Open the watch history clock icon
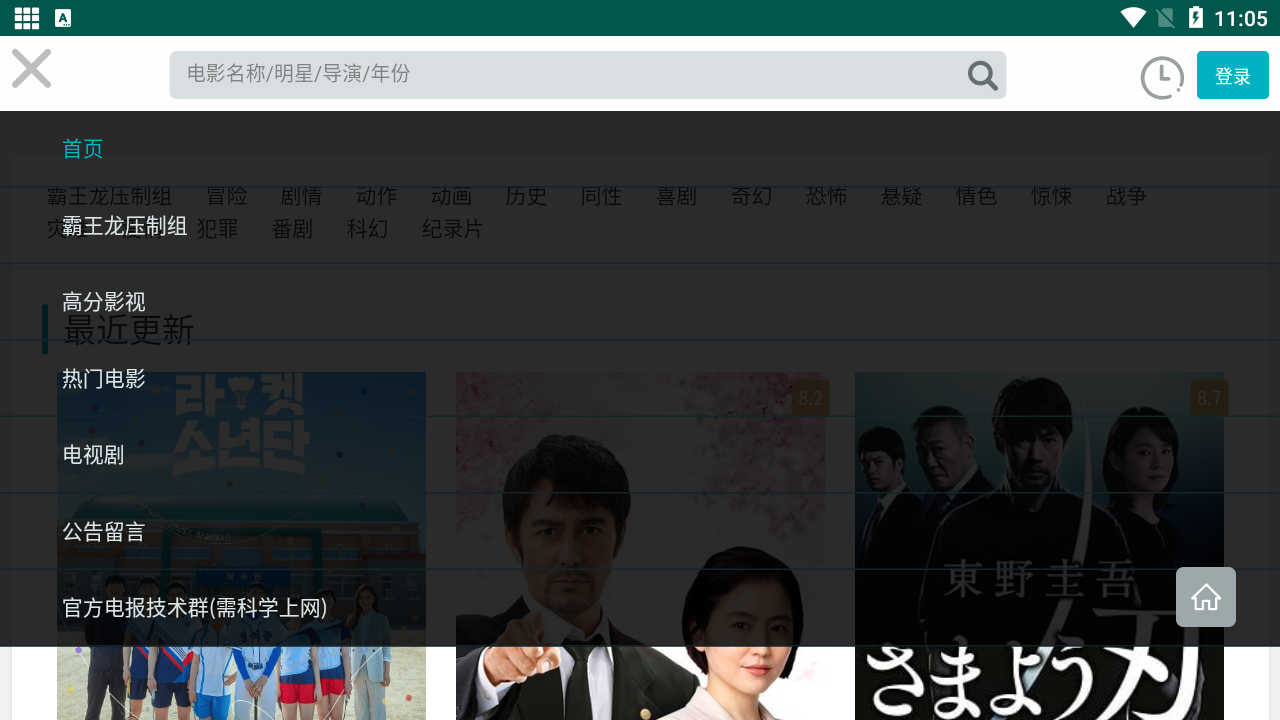Screen dimensions: 1280x720 1162,78
